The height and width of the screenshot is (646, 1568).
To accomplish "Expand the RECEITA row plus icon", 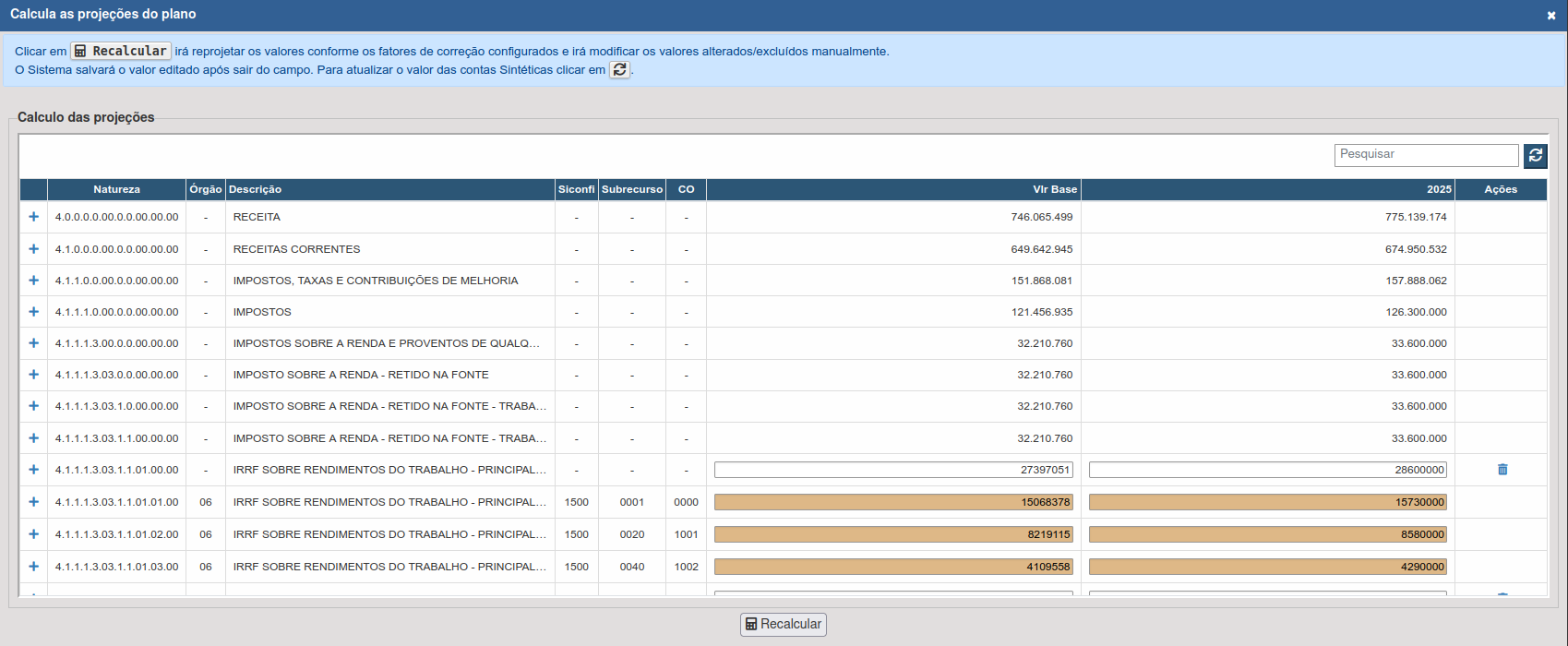I will [34, 217].
